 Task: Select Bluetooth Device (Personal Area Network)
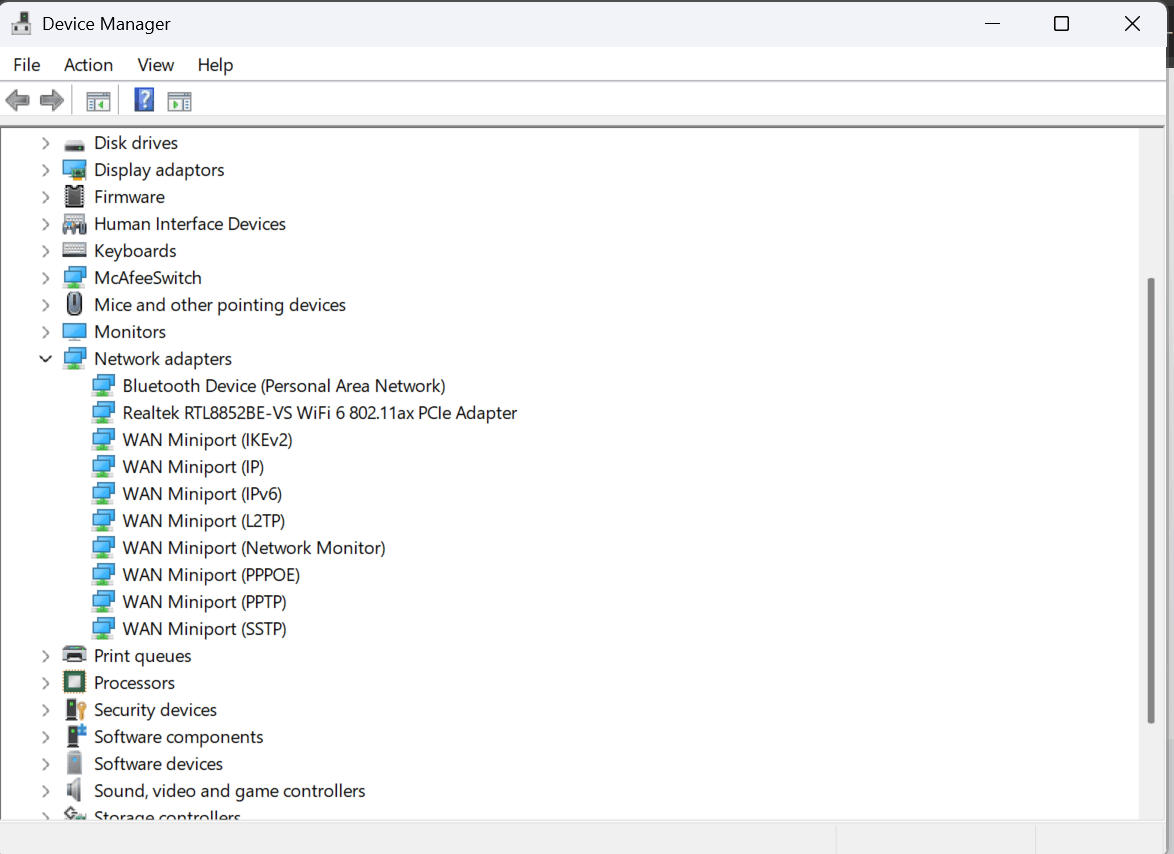click(284, 385)
